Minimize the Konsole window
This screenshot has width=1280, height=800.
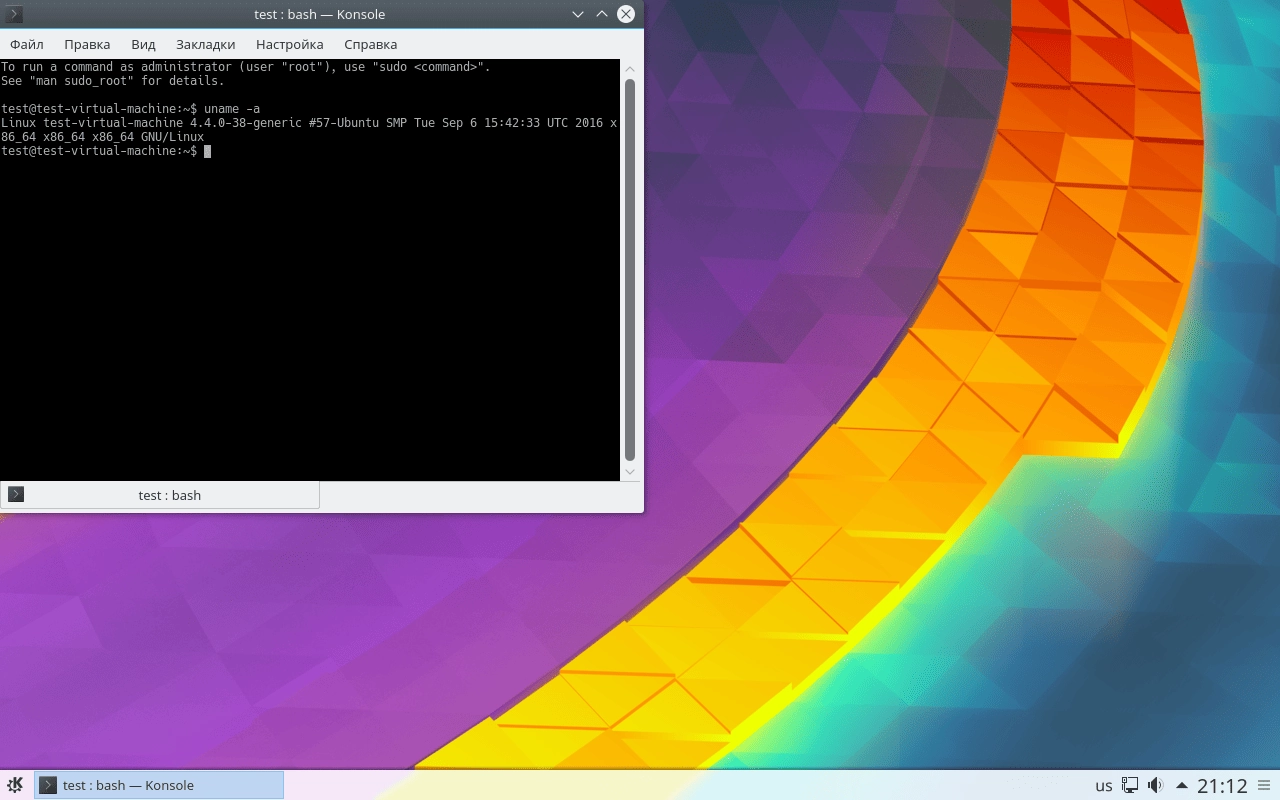[x=578, y=14]
